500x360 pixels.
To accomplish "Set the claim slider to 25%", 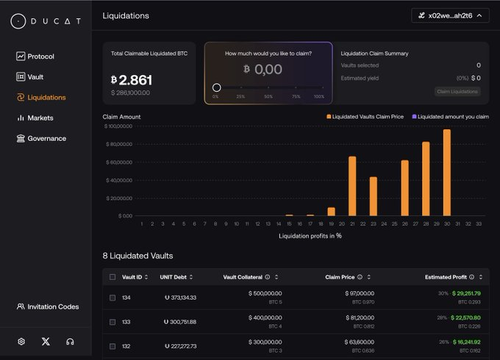I will coord(241,88).
